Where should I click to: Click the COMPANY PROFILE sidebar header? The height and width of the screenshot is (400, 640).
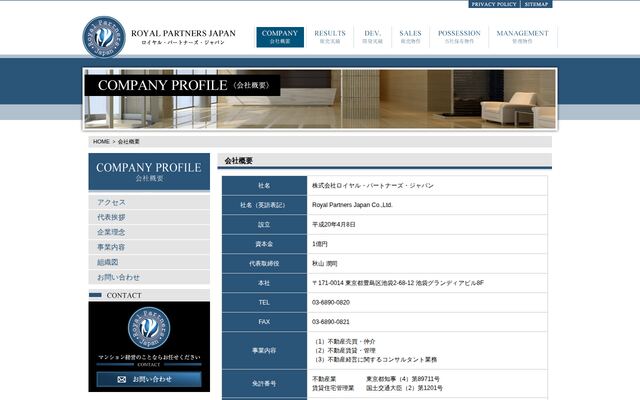(x=149, y=172)
